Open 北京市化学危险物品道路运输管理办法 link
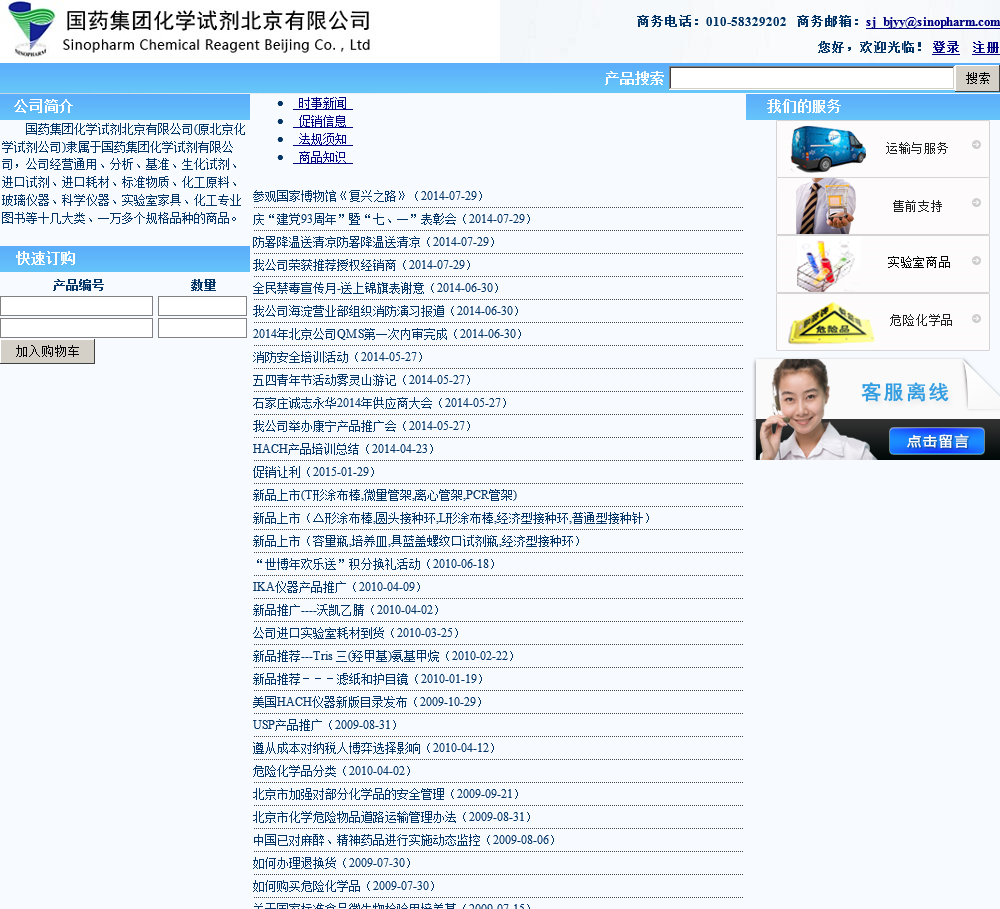1000x909 pixels. (392, 817)
